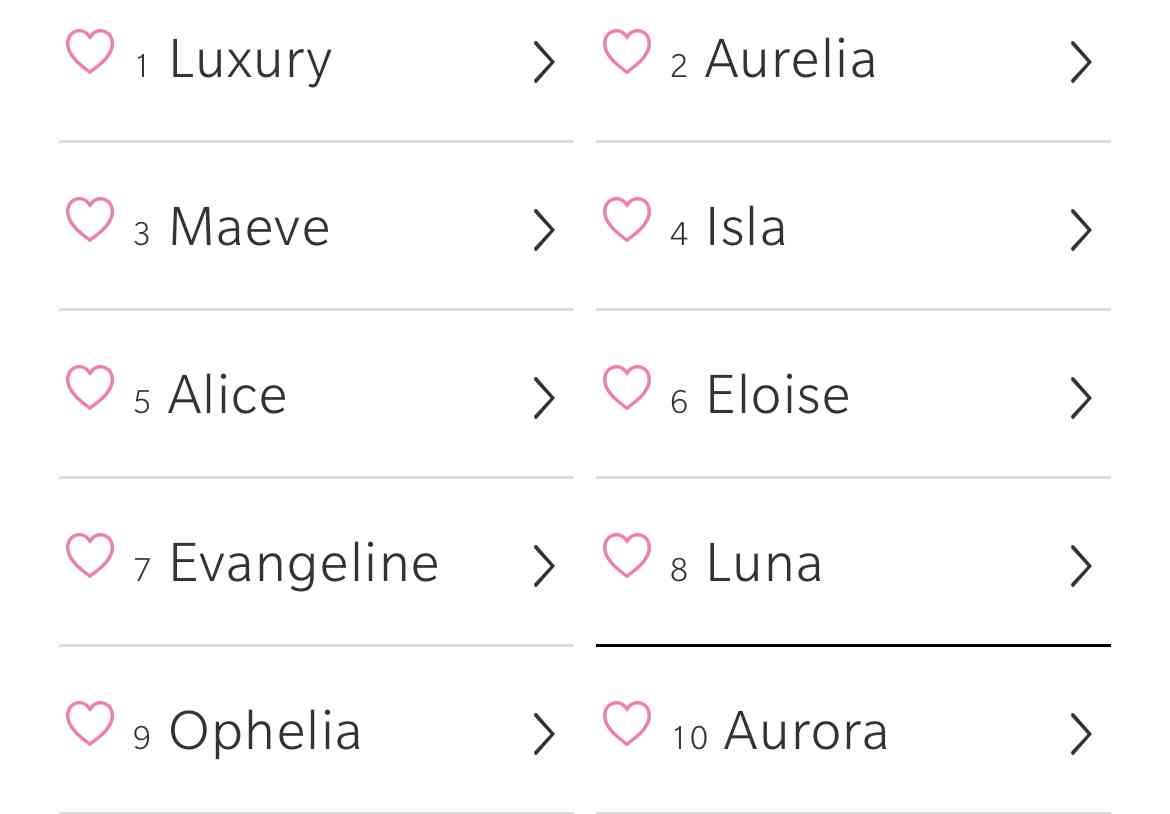Select the Luna list item
The image size is (1170, 814).
[x=854, y=562]
